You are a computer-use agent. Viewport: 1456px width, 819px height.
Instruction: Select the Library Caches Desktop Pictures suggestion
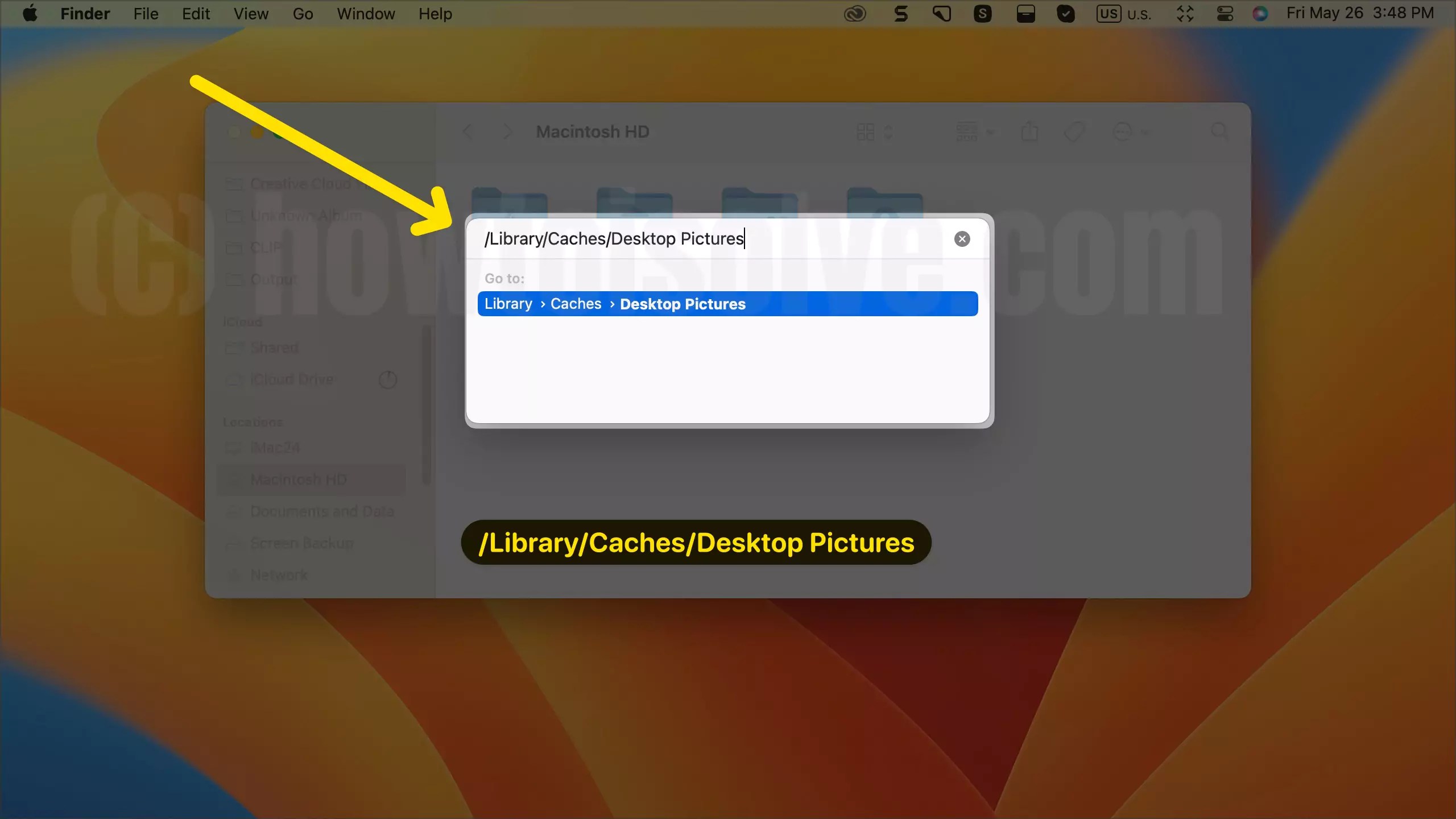coord(728,303)
